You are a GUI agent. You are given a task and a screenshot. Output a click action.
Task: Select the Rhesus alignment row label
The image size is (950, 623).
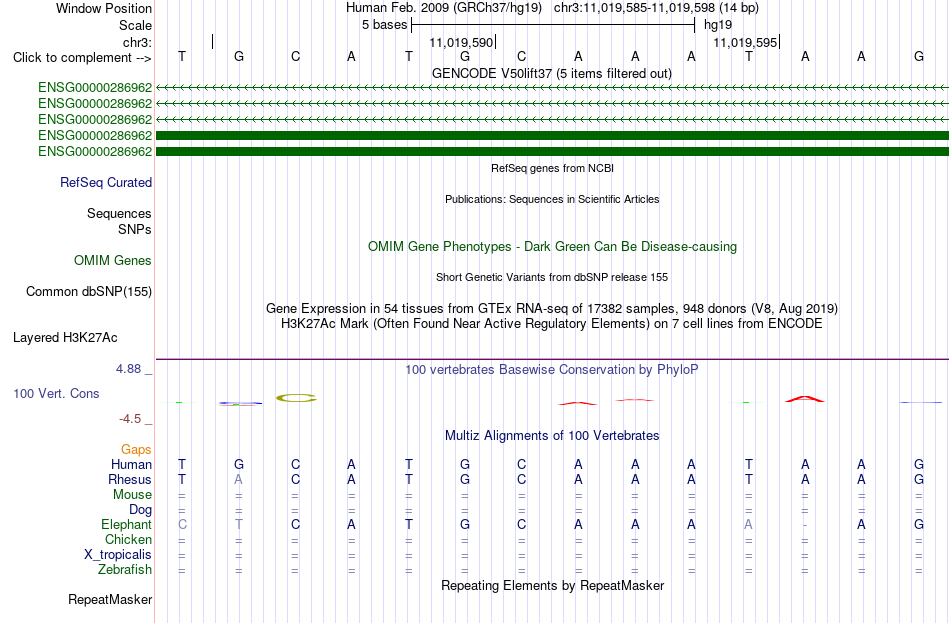[x=130, y=479]
